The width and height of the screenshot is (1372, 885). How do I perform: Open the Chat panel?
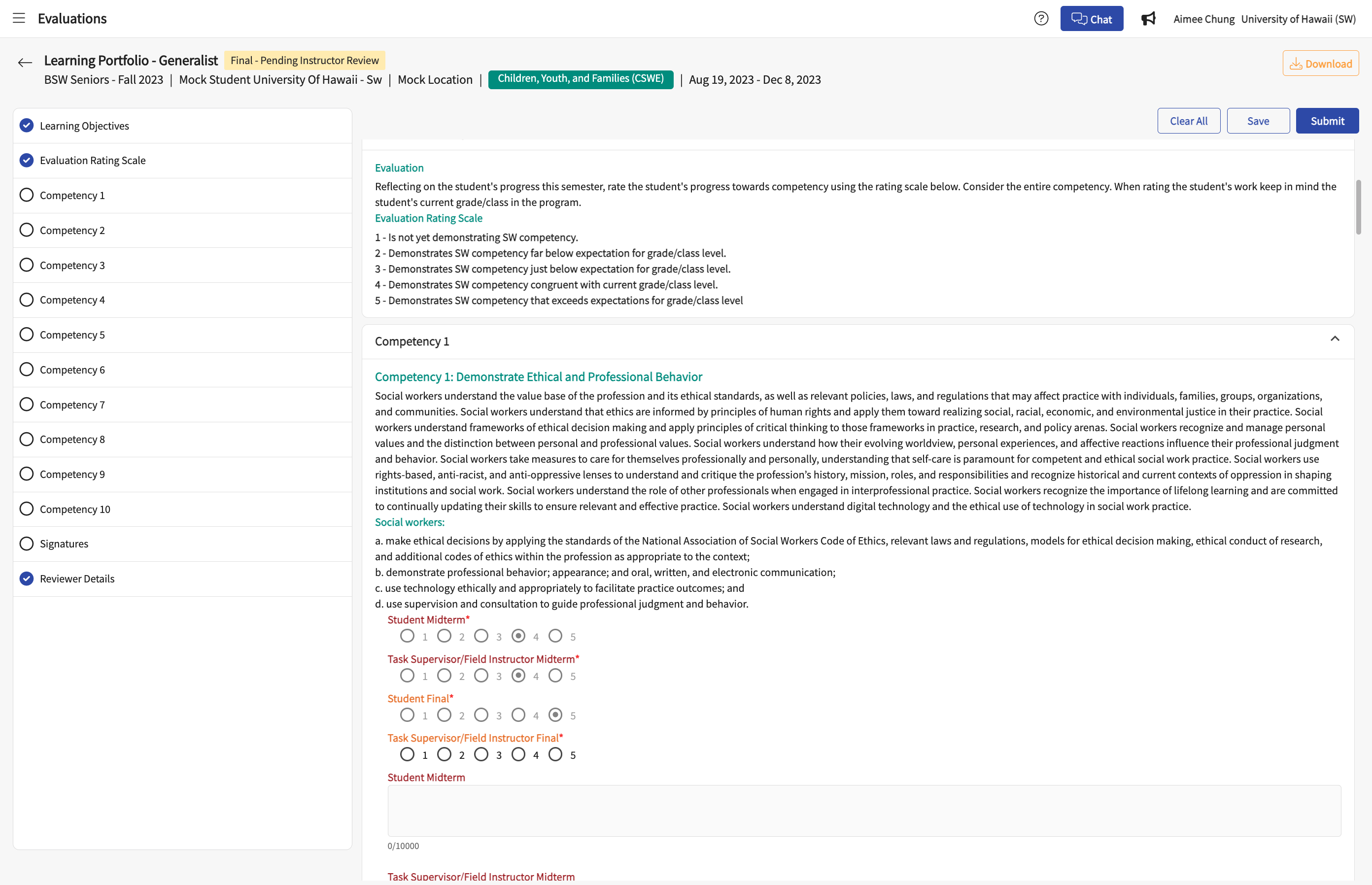(x=1091, y=19)
